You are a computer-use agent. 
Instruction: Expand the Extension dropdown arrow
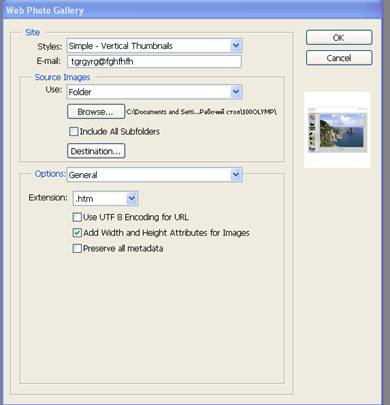pyautogui.click(x=132, y=198)
